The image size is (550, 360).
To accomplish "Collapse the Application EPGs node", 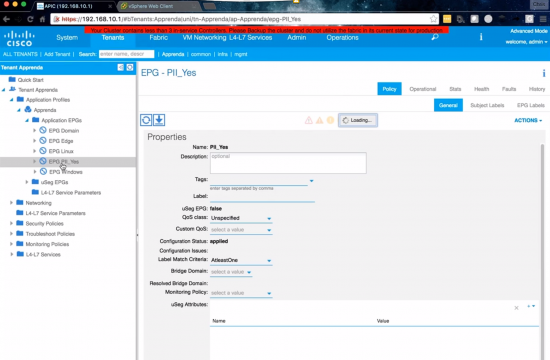I will (27, 120).
